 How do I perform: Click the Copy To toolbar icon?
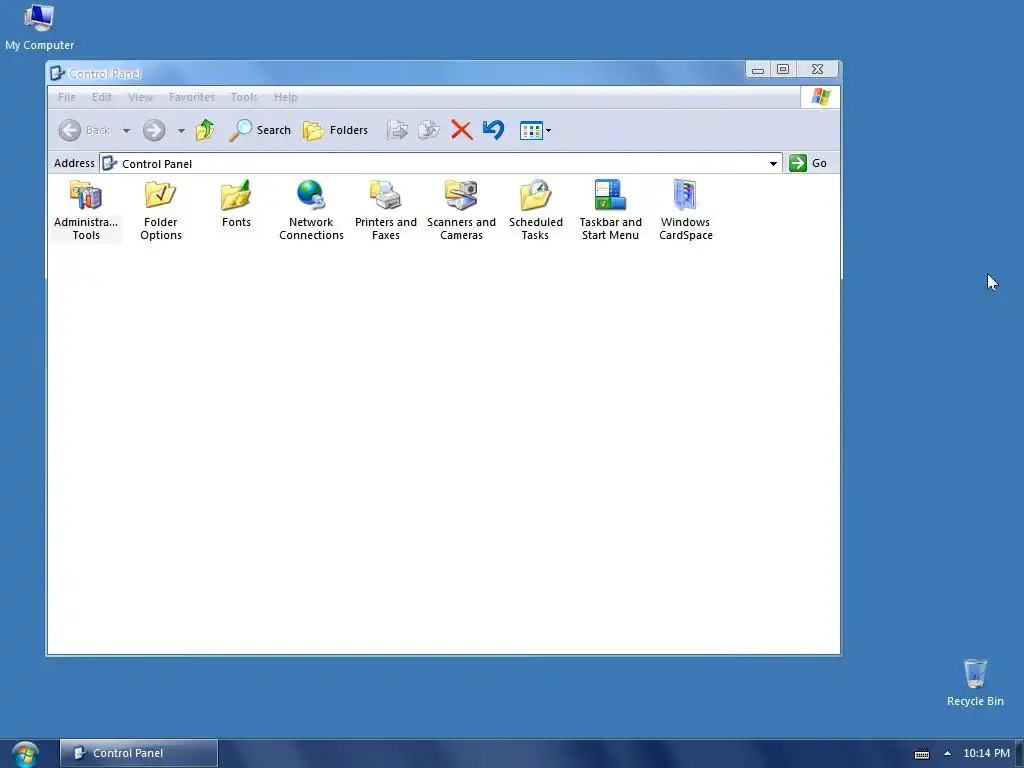click(428, 130)
